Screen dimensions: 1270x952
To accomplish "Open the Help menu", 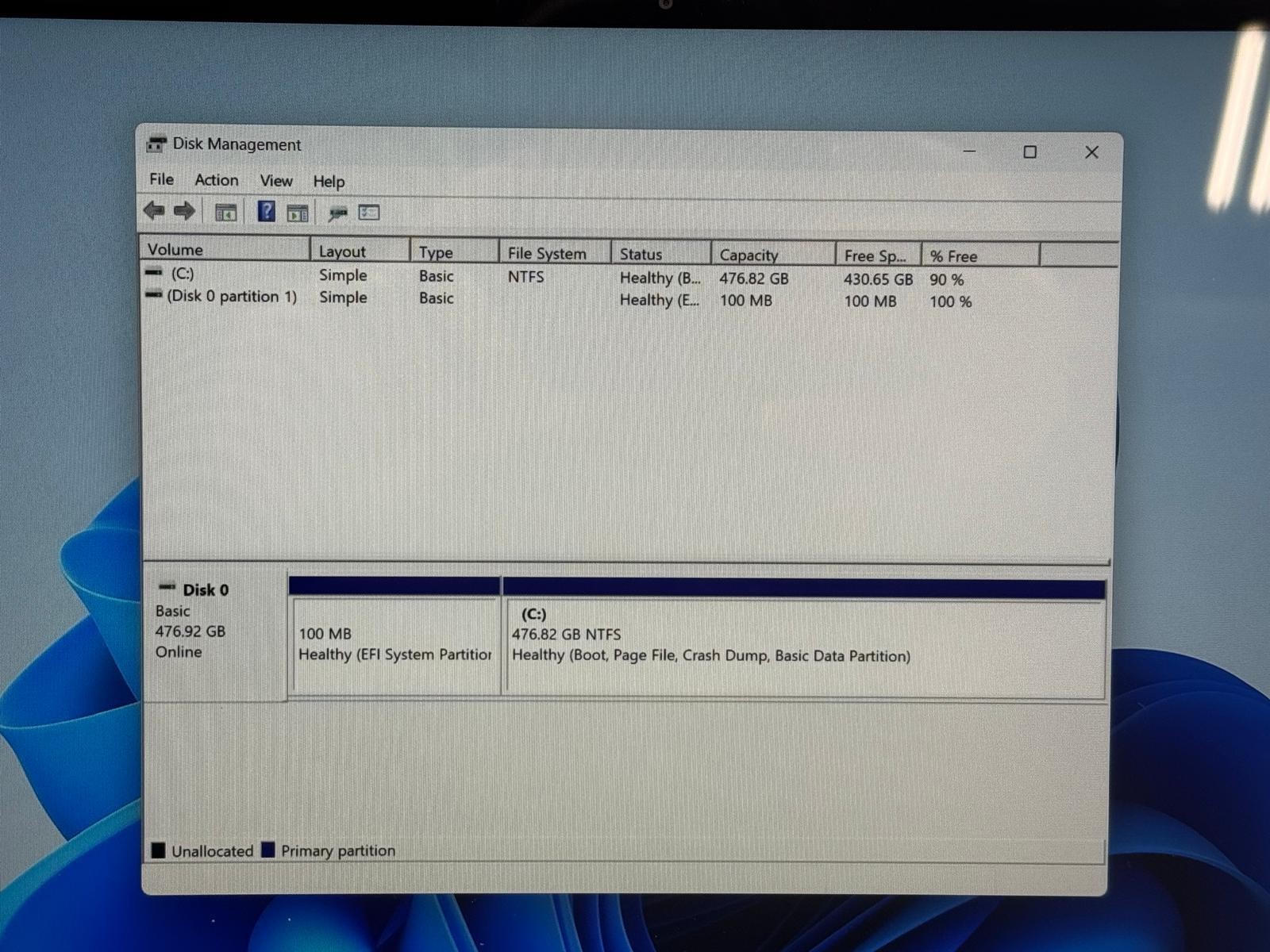I will [329, 182].
